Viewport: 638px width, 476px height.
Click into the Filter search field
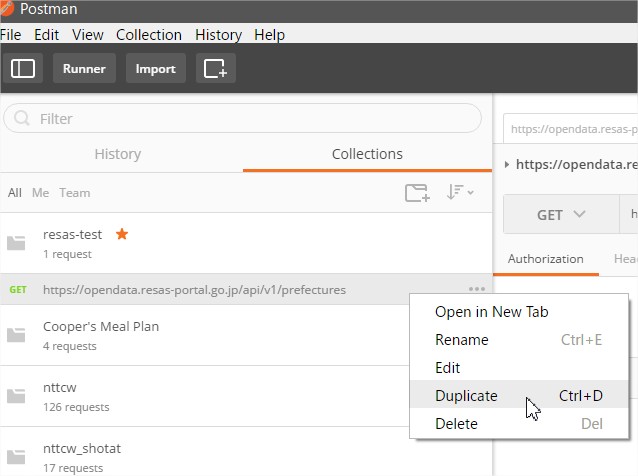coord(243,118)
